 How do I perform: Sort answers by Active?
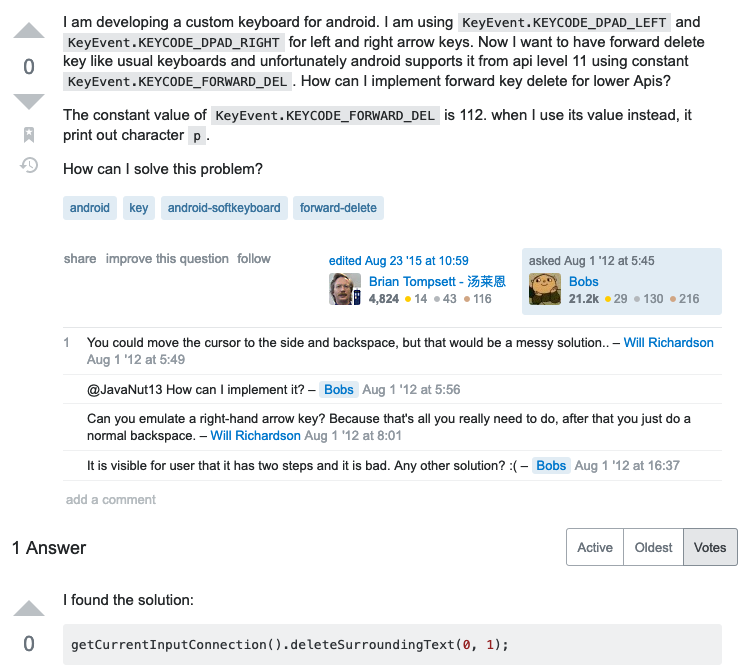point(595,547)
